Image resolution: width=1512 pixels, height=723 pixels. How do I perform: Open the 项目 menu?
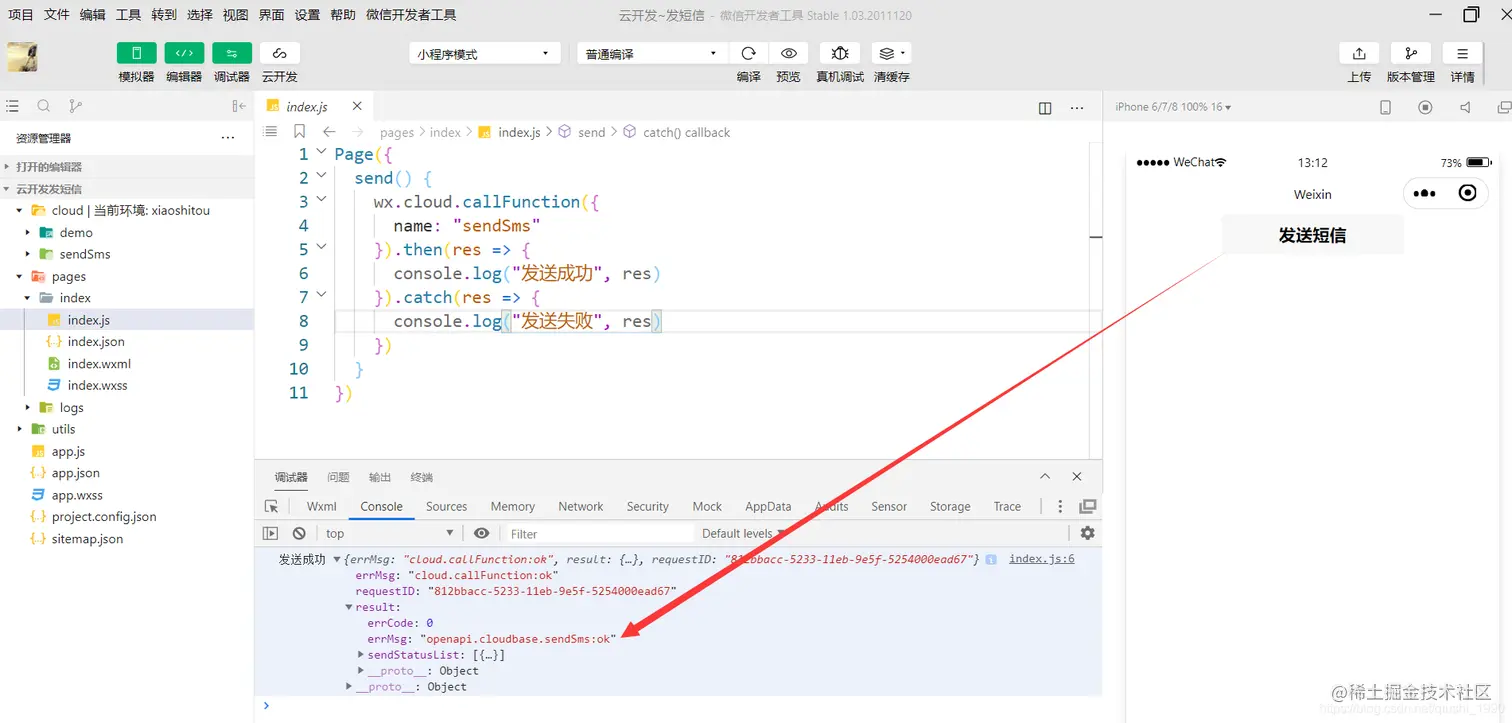coord(21,15)
